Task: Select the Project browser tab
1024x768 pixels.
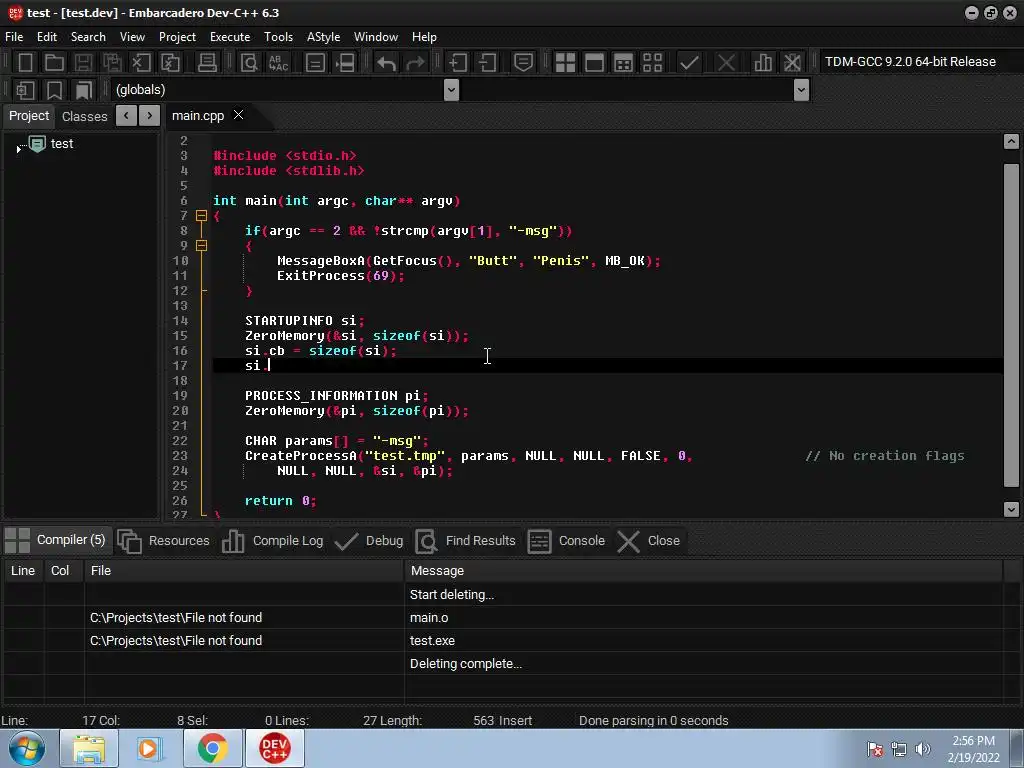Action: click(x=29, y=116)
